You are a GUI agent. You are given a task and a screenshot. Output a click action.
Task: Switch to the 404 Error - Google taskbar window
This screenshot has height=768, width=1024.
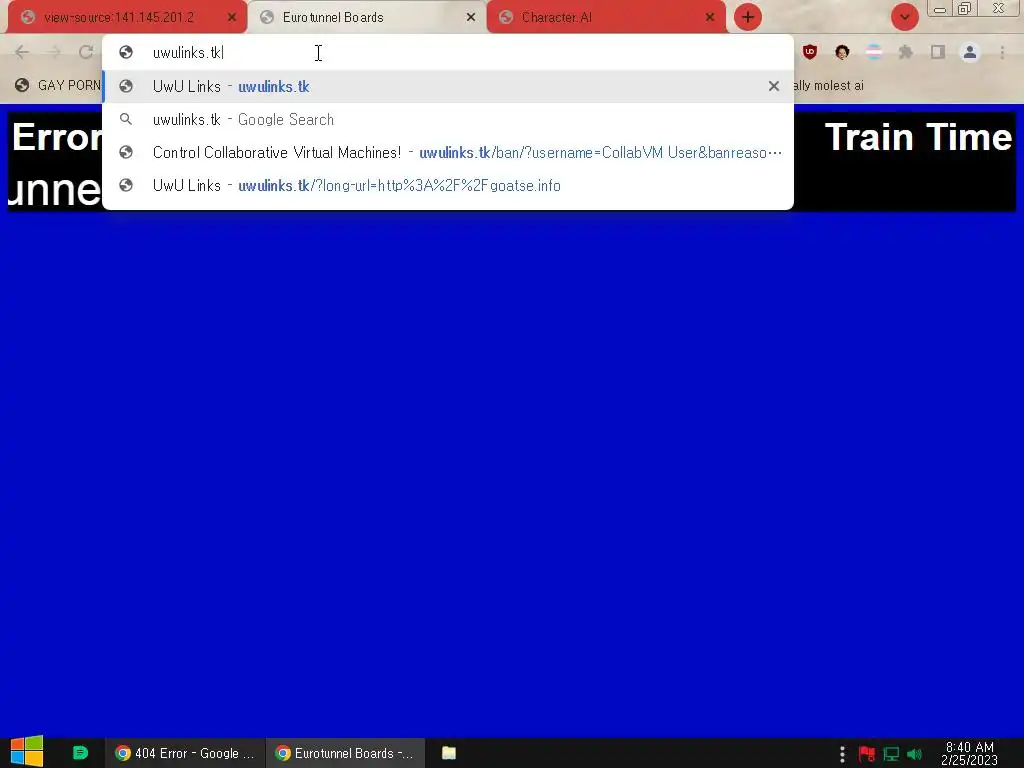(185, 753)
